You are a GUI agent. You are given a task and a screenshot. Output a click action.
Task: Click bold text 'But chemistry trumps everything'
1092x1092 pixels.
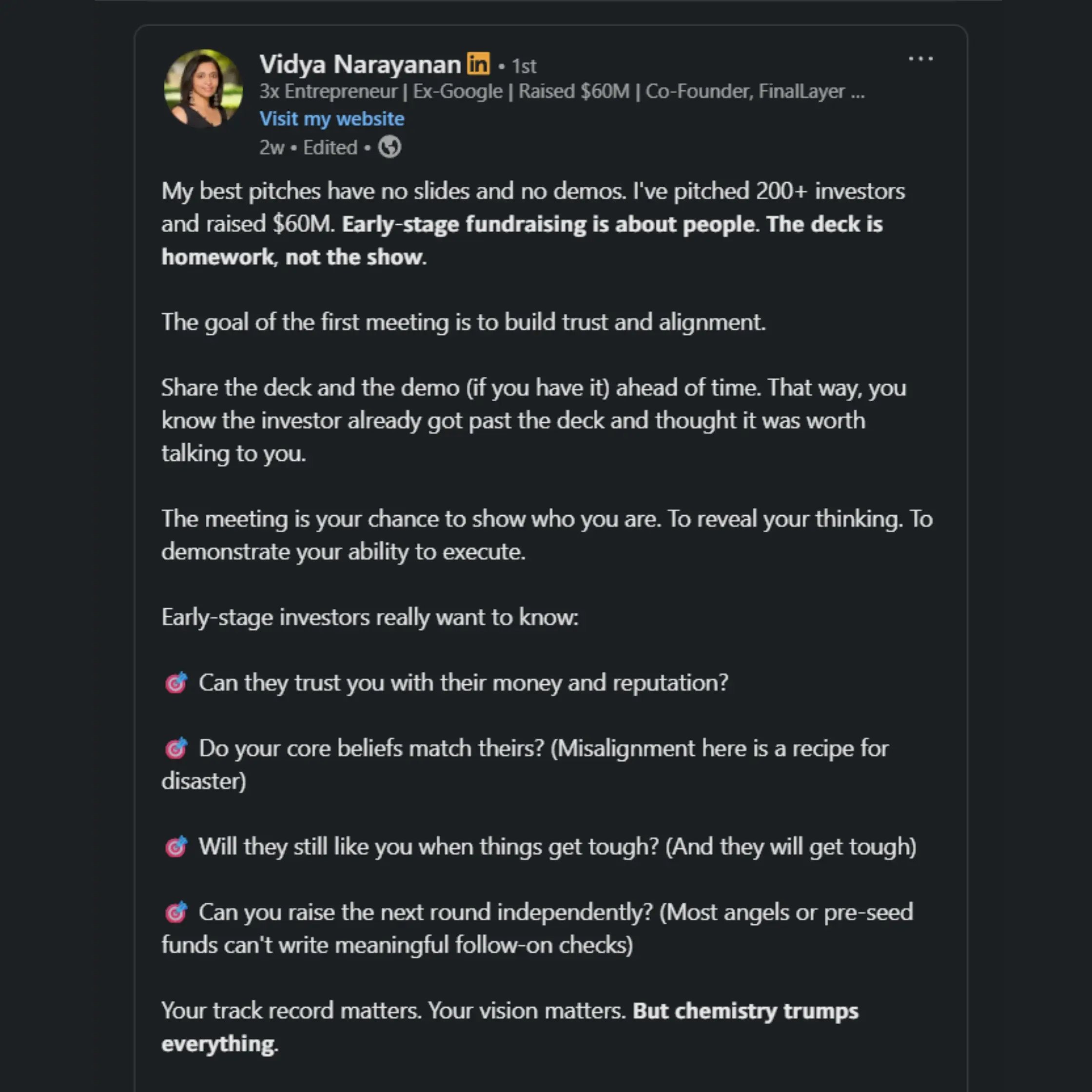click(745, 1011)
